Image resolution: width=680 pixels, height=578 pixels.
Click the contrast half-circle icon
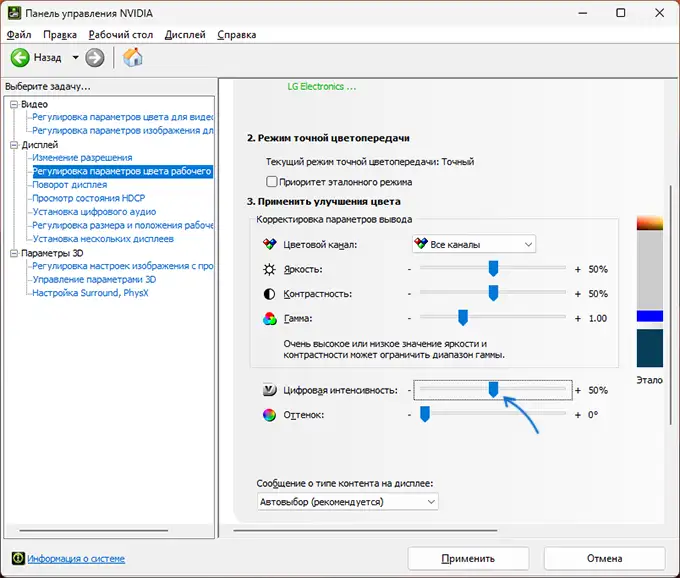click(x=269, y=294)
